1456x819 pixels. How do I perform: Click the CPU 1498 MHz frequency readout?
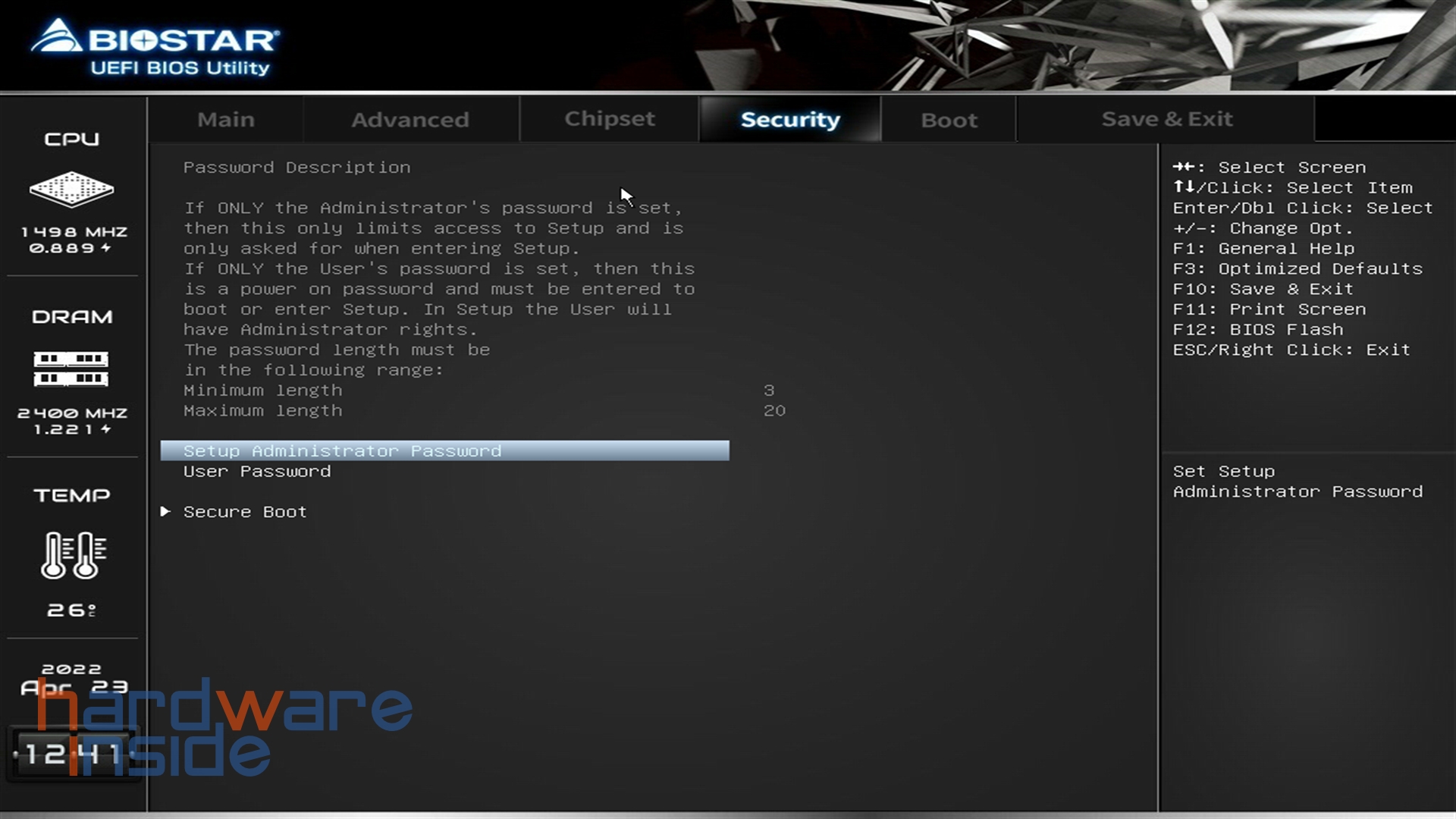point(74,232)
